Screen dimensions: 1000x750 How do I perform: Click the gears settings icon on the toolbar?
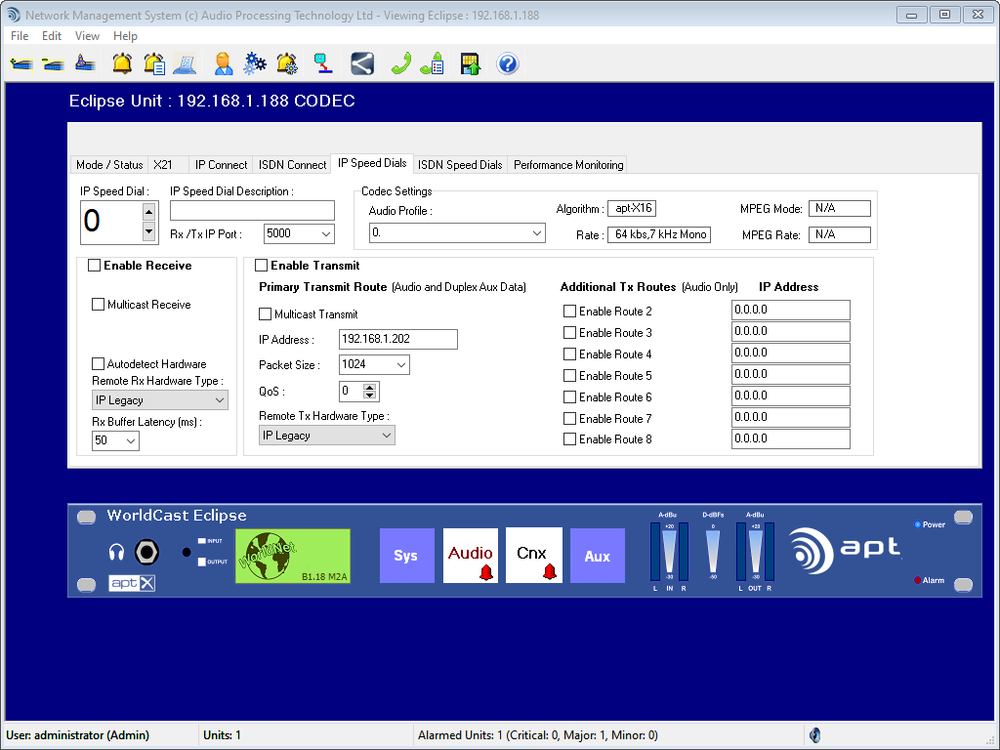click(x=254, y=63)
